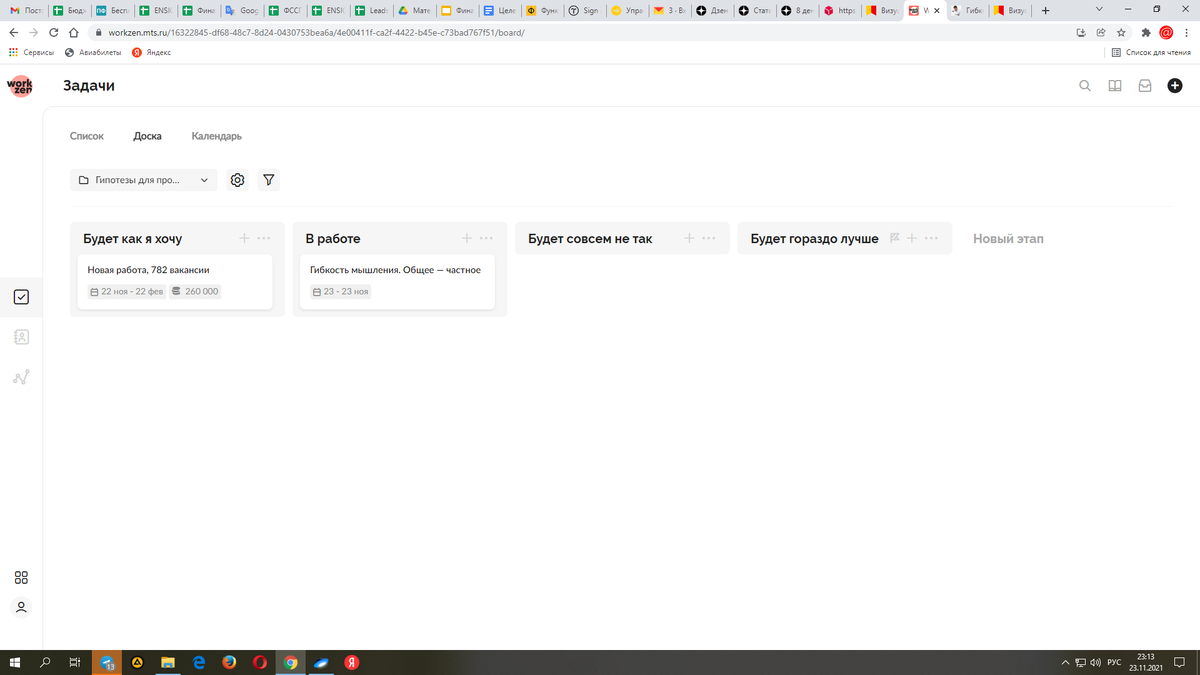Open a new browser tab
1200x675 pixels.
1045,10
